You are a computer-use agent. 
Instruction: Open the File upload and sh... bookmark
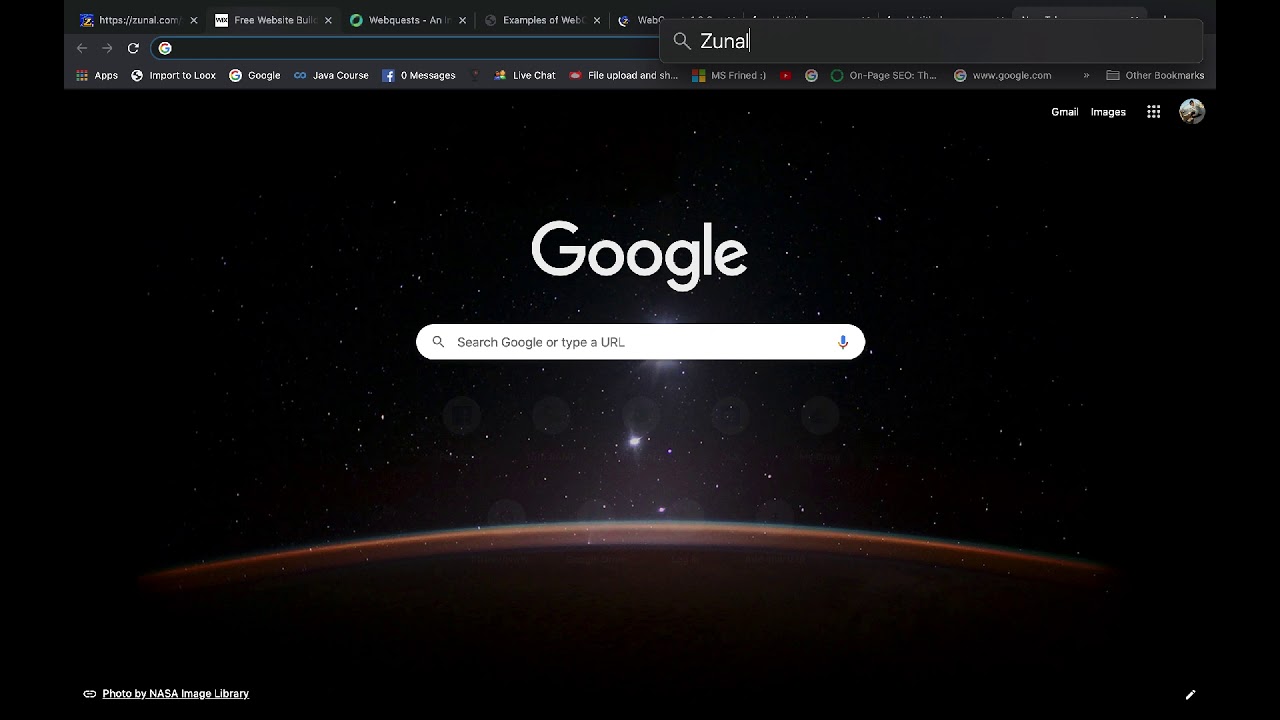tap(623, 75)
